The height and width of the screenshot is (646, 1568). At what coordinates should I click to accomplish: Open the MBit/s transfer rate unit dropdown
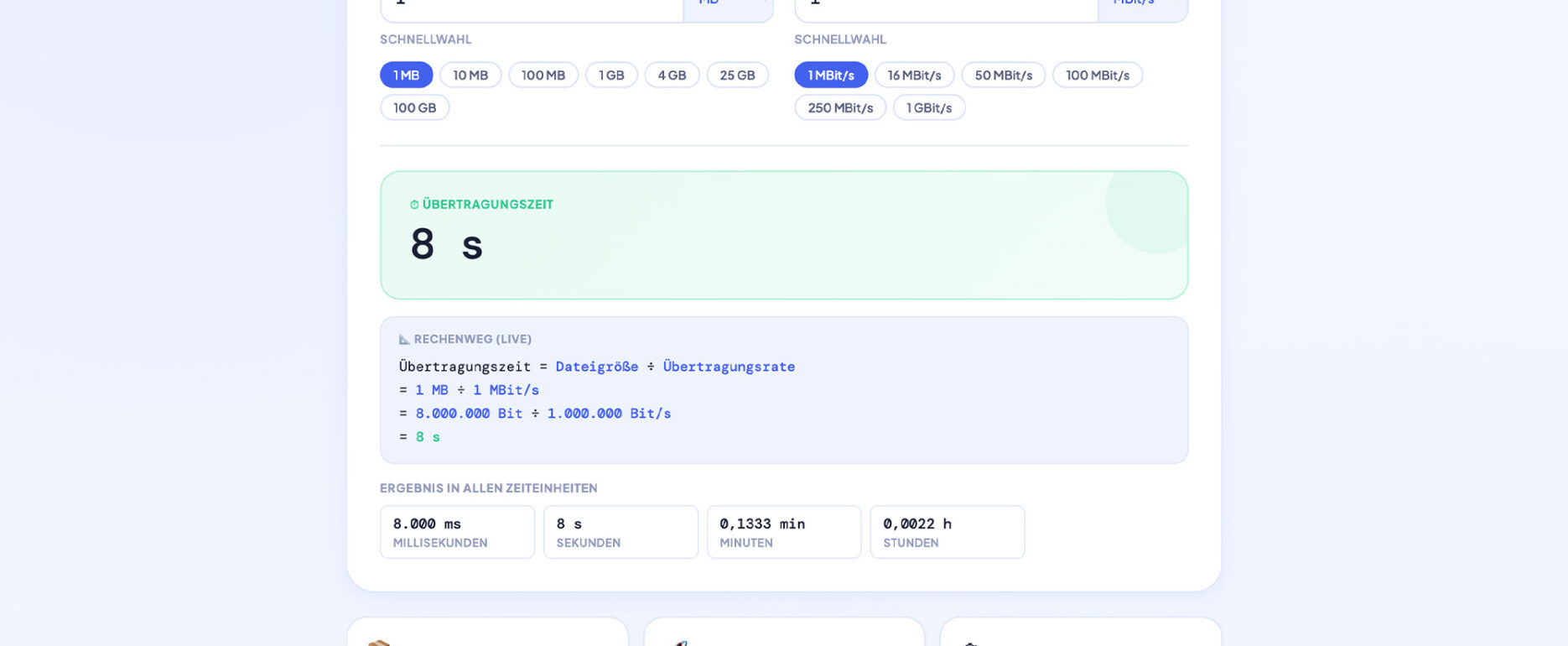click(1142, 7)
